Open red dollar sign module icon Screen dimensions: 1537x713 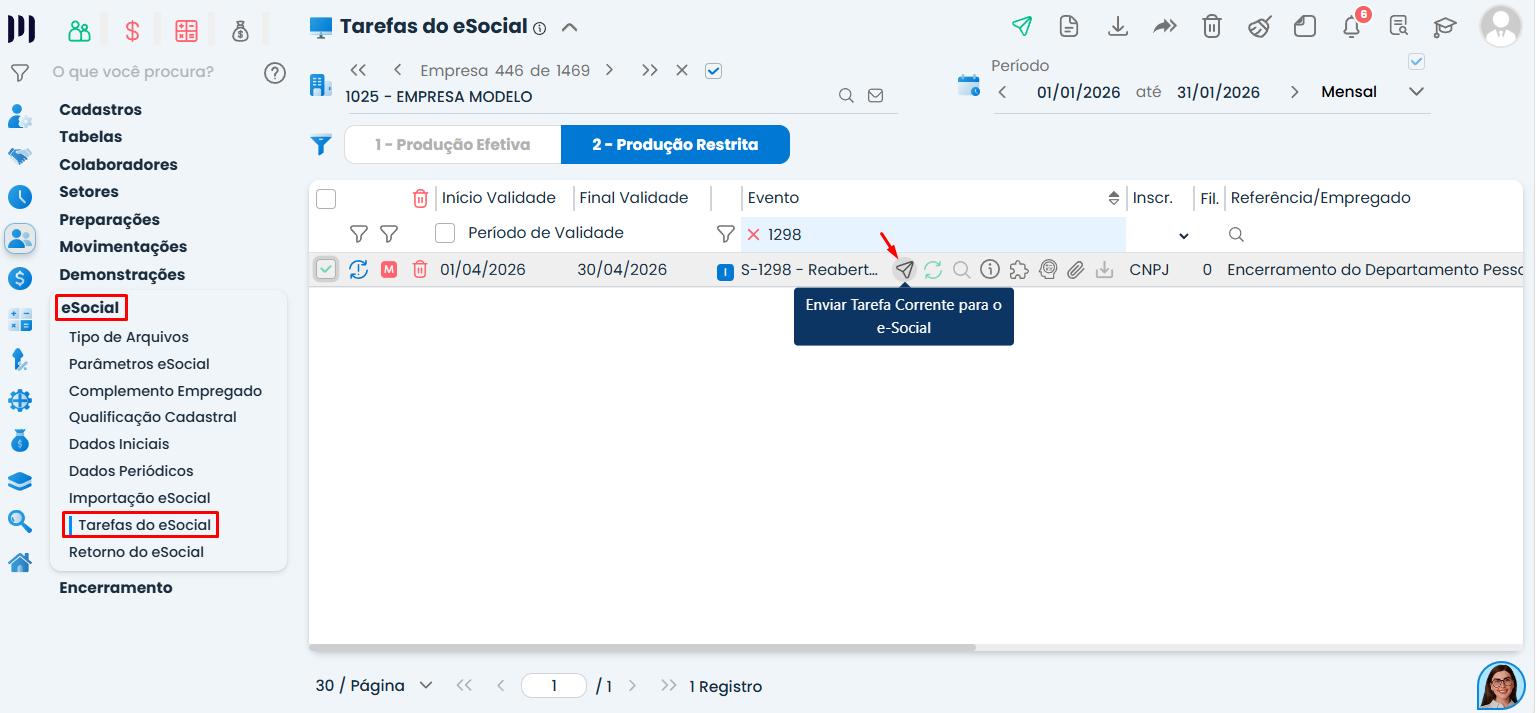[132, 30]
